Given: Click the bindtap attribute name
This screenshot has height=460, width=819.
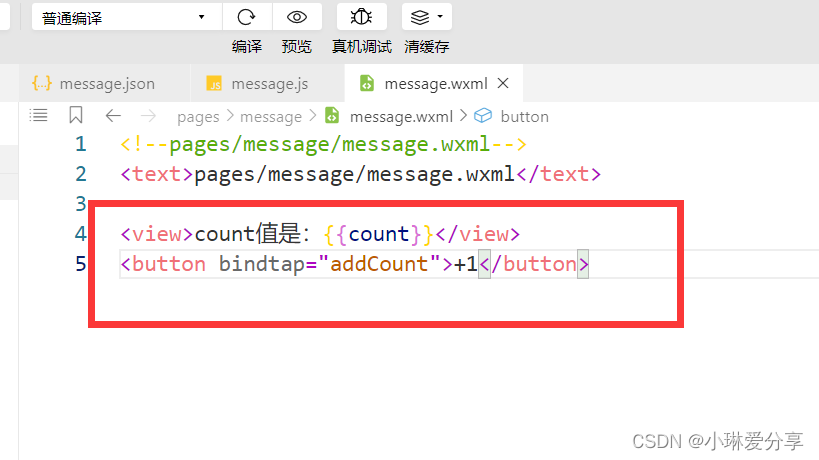Looking at the screenshot, I should [261, 264].
